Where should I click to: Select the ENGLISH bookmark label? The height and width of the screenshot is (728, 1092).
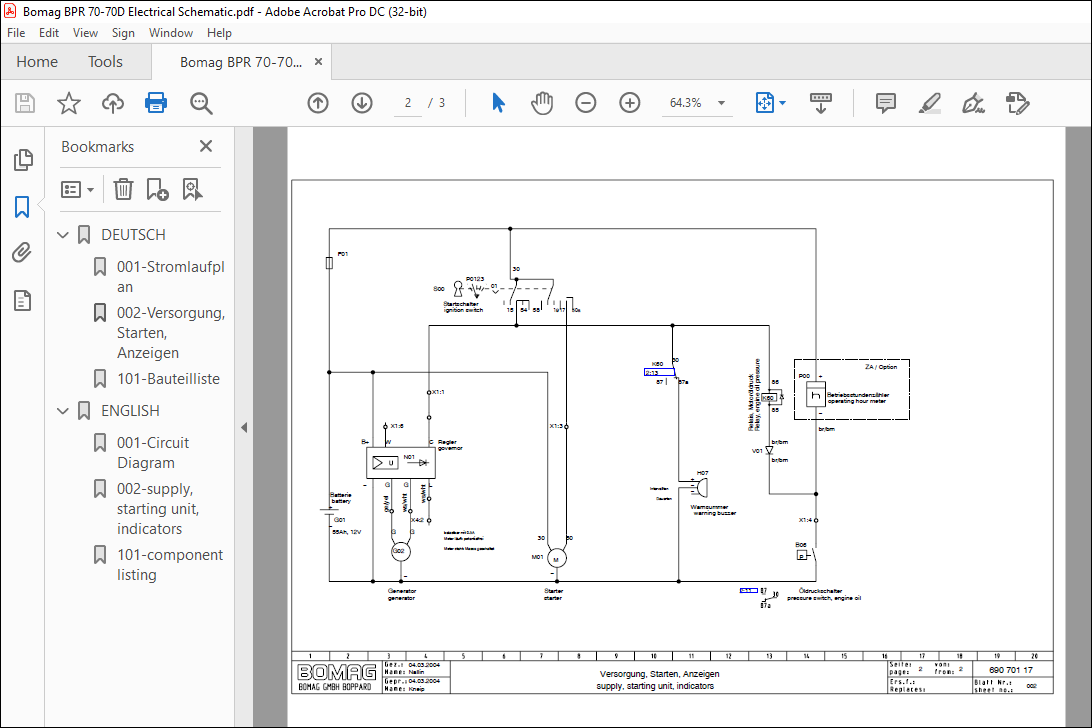point(130,411)
